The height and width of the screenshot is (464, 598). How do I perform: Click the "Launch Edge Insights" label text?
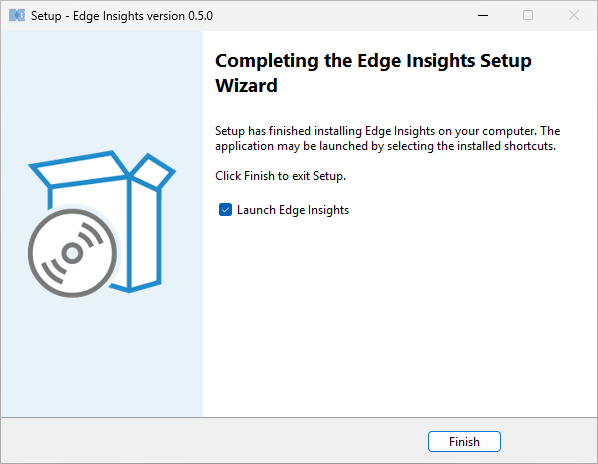[x=293, y=210]
